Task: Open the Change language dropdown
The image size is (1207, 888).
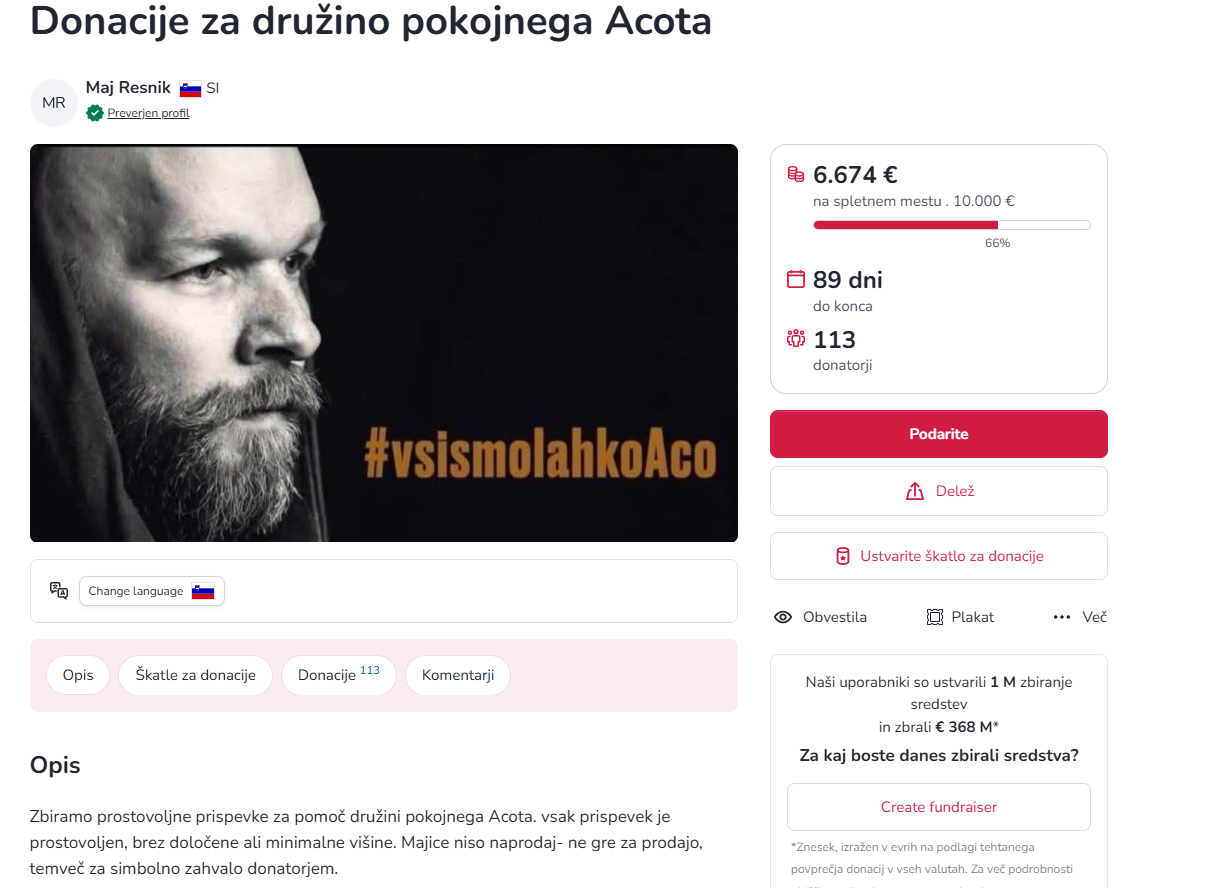Action: point(152,591)
